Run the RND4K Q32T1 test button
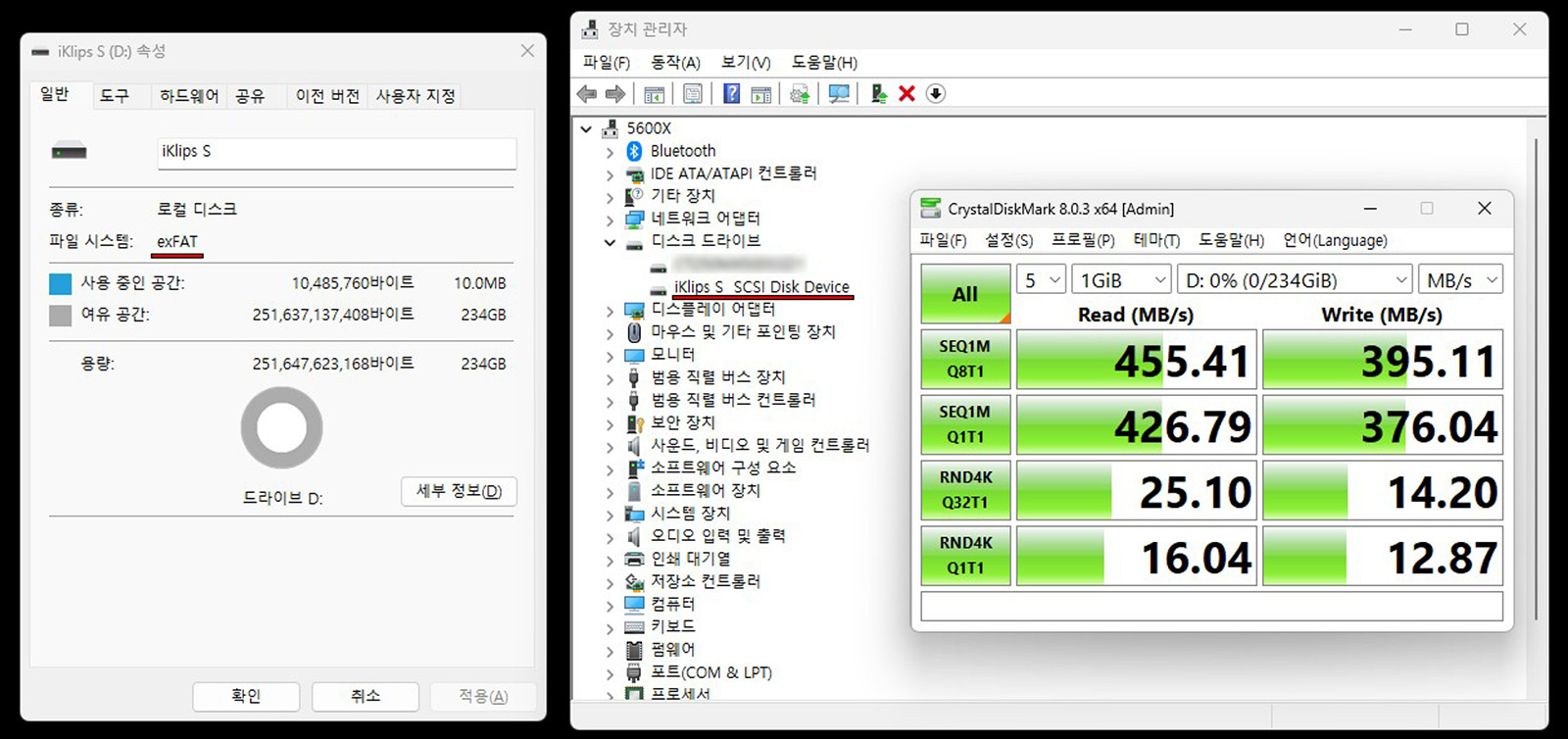This screenshot has height=739, width=1568. (x=965, y=490)
